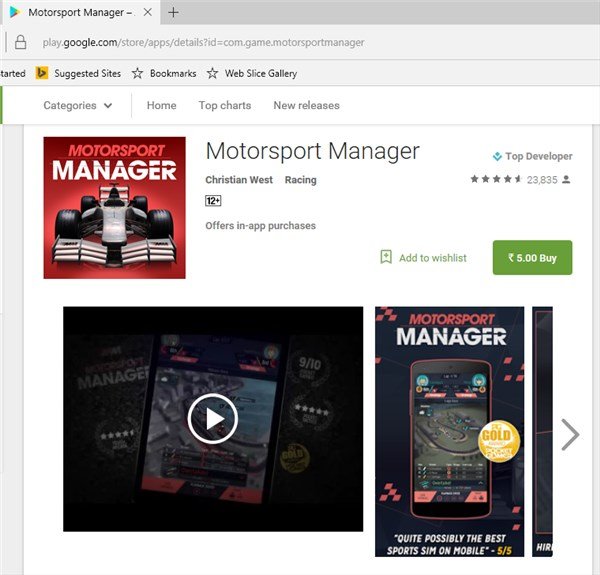
Task: Open the New releases tab
Action: coord(307,105)
